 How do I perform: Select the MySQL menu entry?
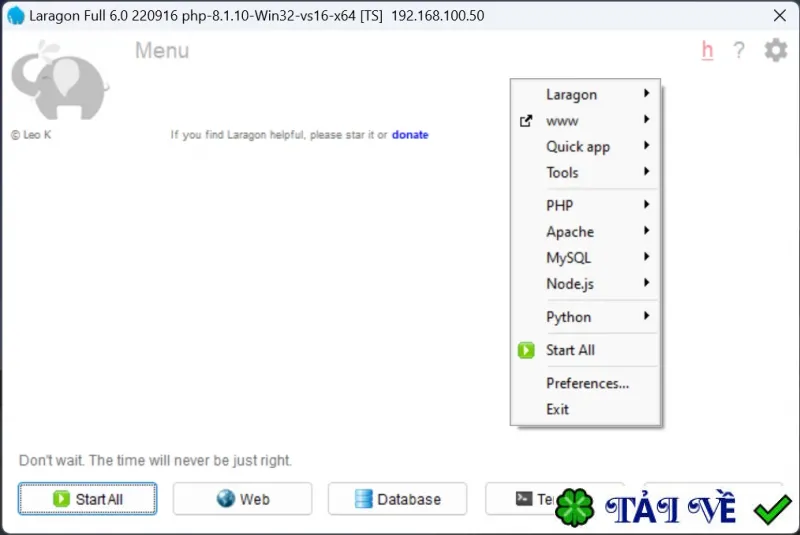pyautogui.click(x=585, y=258)
